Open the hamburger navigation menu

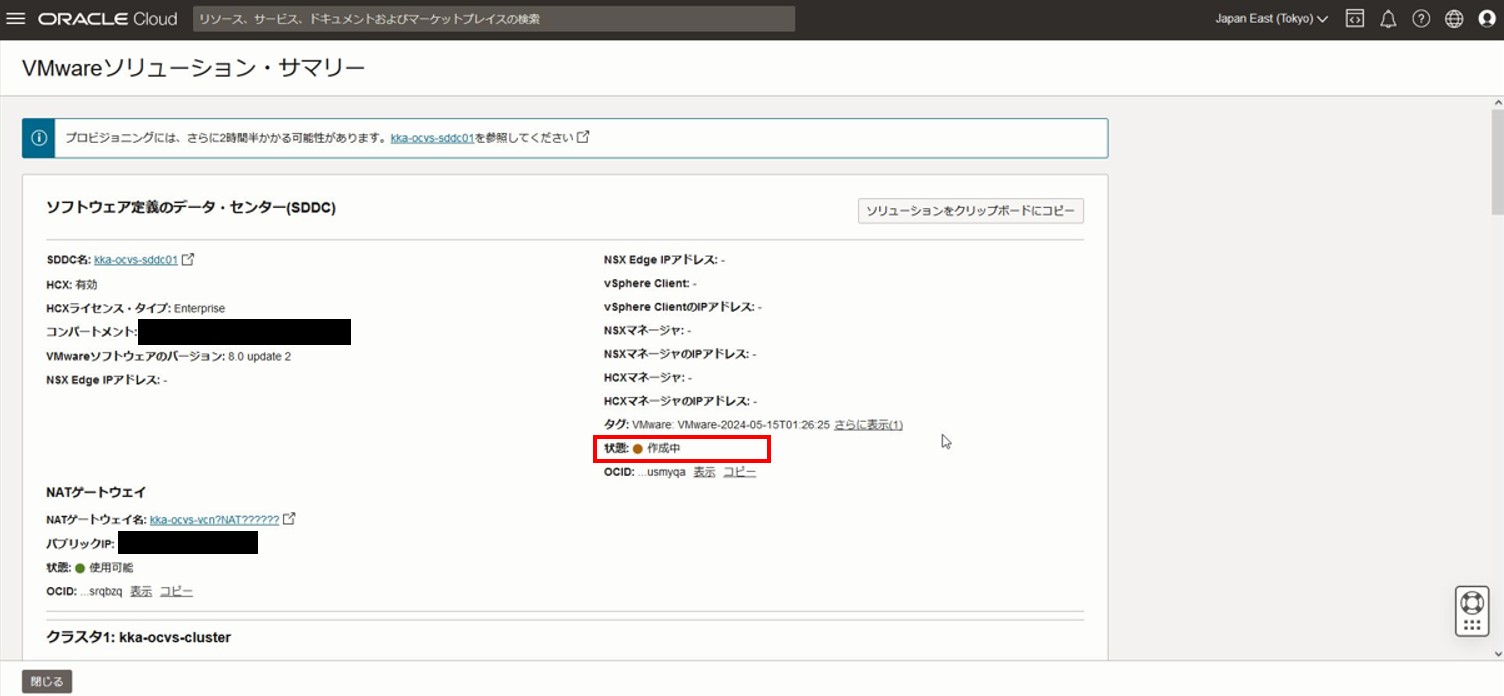tap(16, 19)
